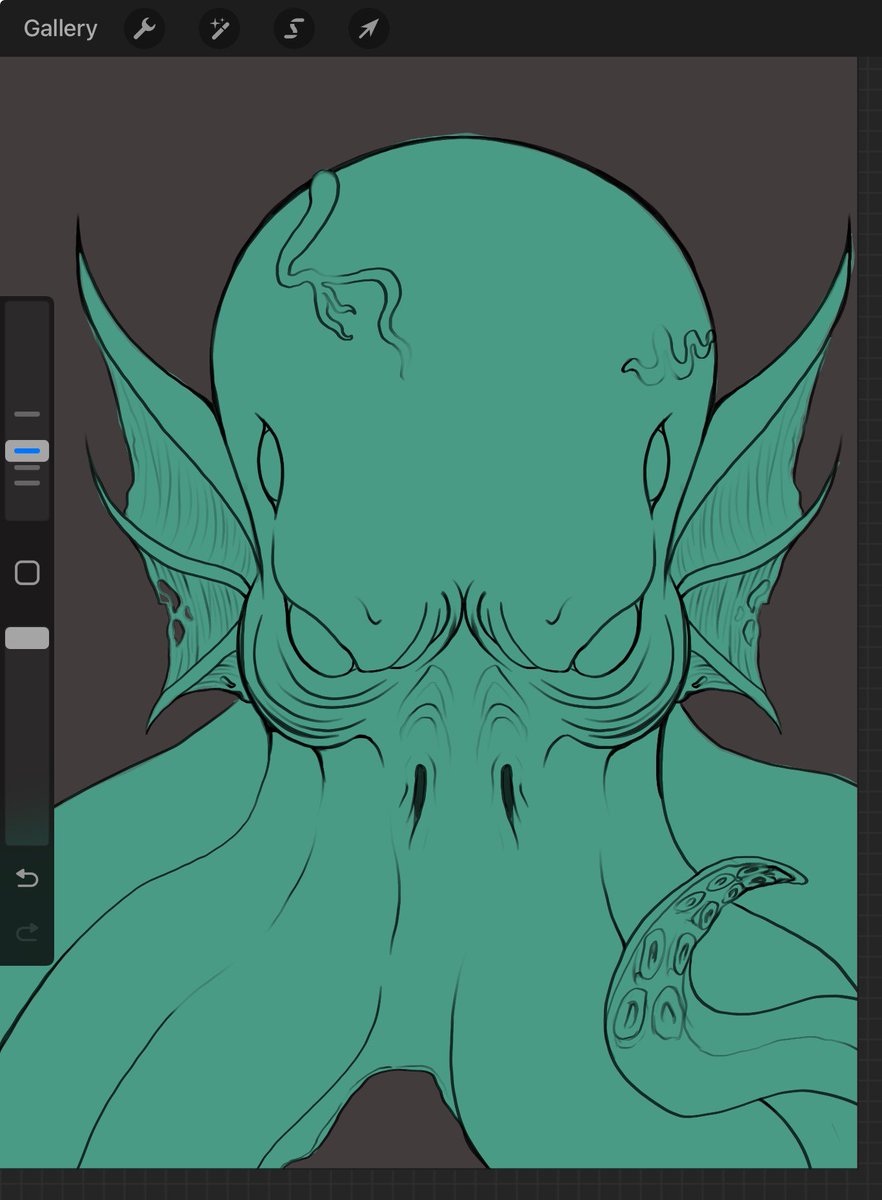Undo the last stroke with the back arrow
Image resolution: width=882 pixels, height=1200 pixels.
click(26, 879)
